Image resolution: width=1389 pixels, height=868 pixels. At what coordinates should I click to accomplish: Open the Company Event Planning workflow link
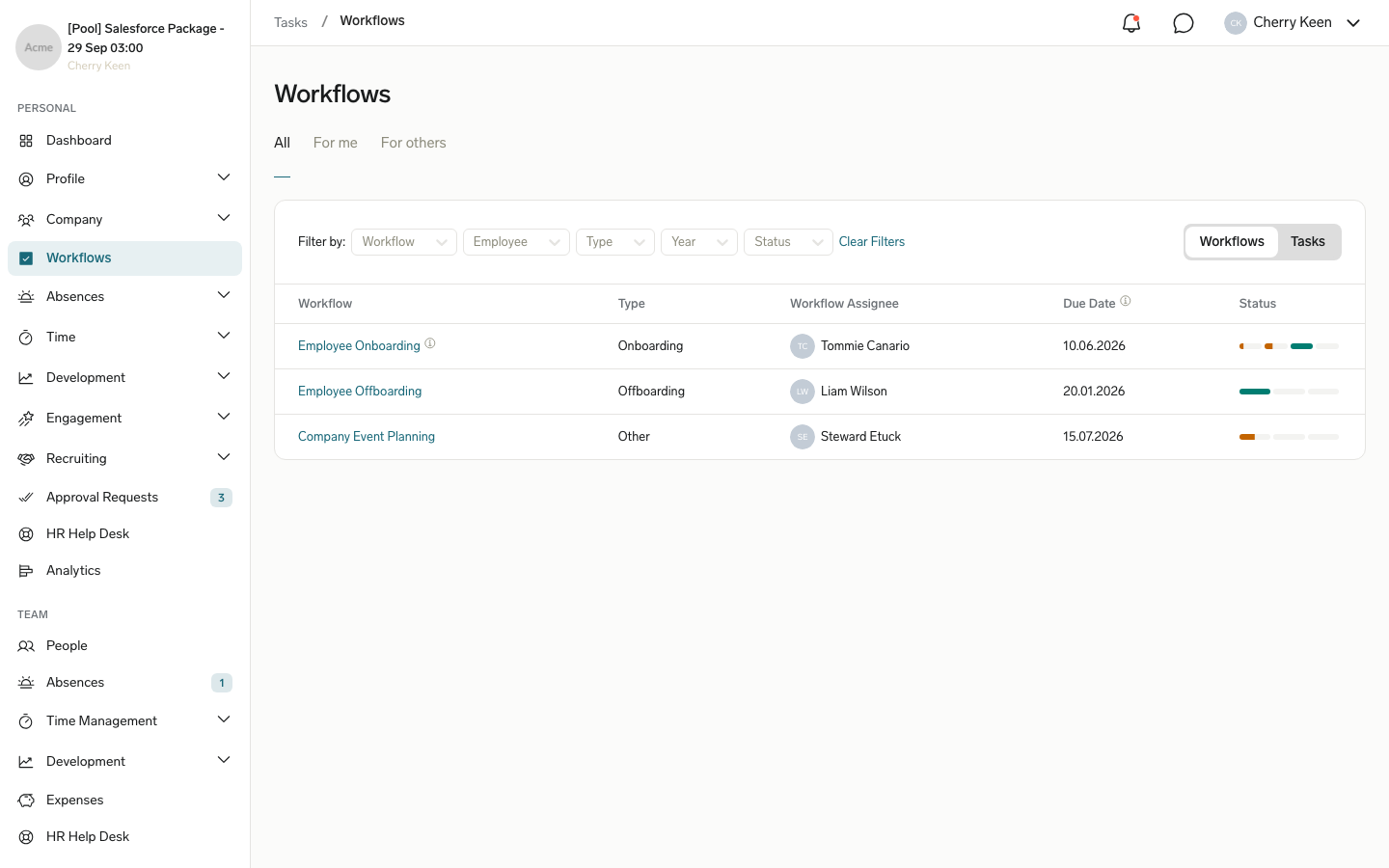pyautogui.click(x=367, y=437)
